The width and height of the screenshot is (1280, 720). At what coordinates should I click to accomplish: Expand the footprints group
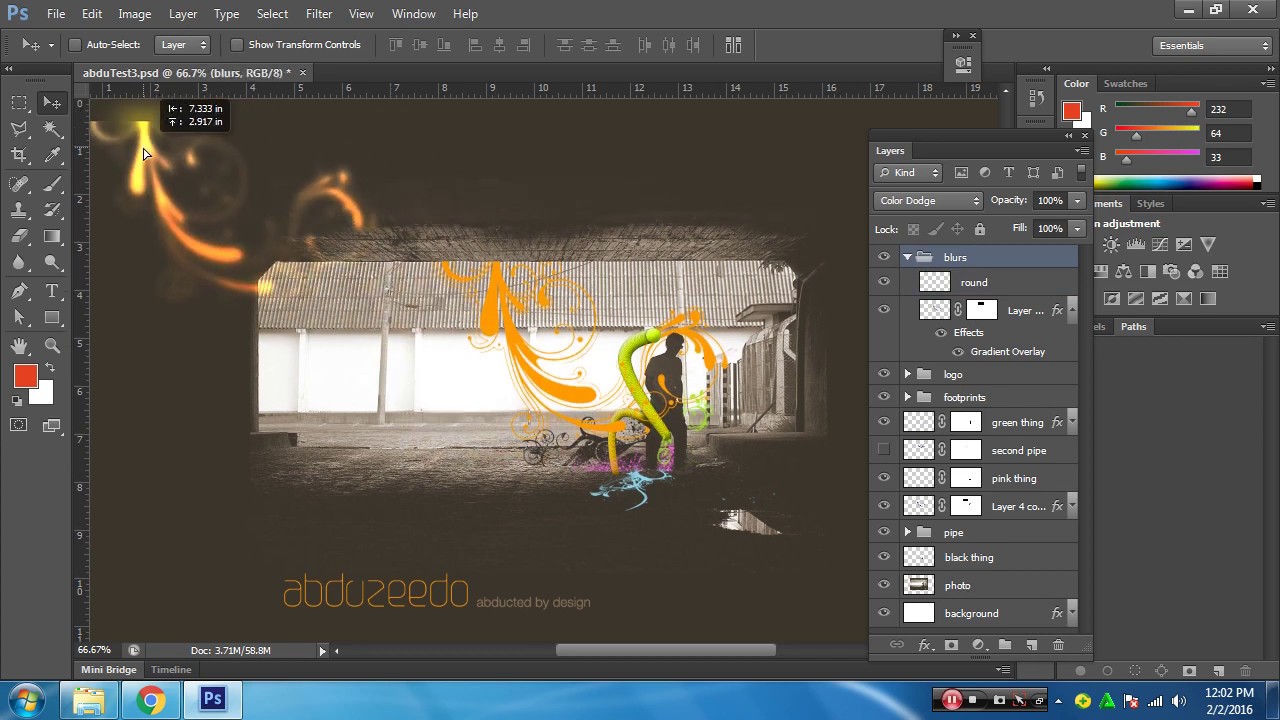pyautogui.click(x=907, y=397)
